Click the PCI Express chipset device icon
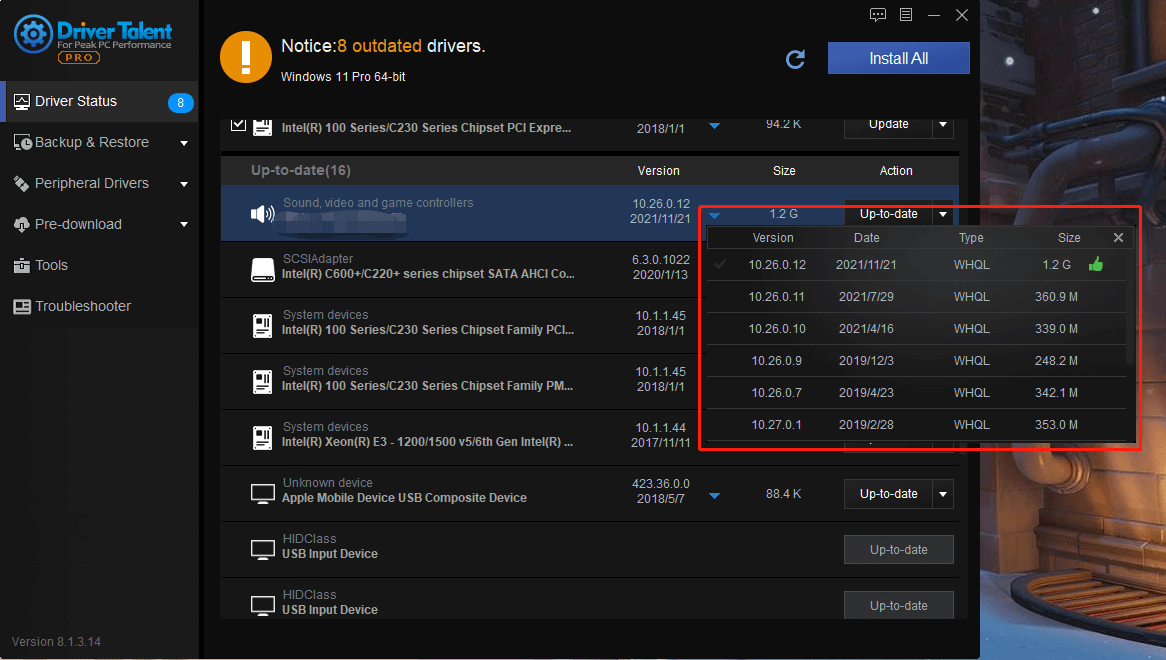The width and height of the screenshot is (1166, 660). coord(262,128)
